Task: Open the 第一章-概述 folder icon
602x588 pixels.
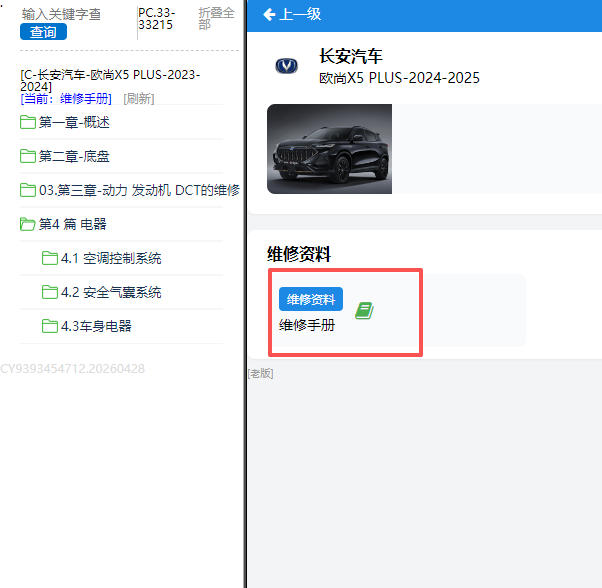Action: click(28, 122)
